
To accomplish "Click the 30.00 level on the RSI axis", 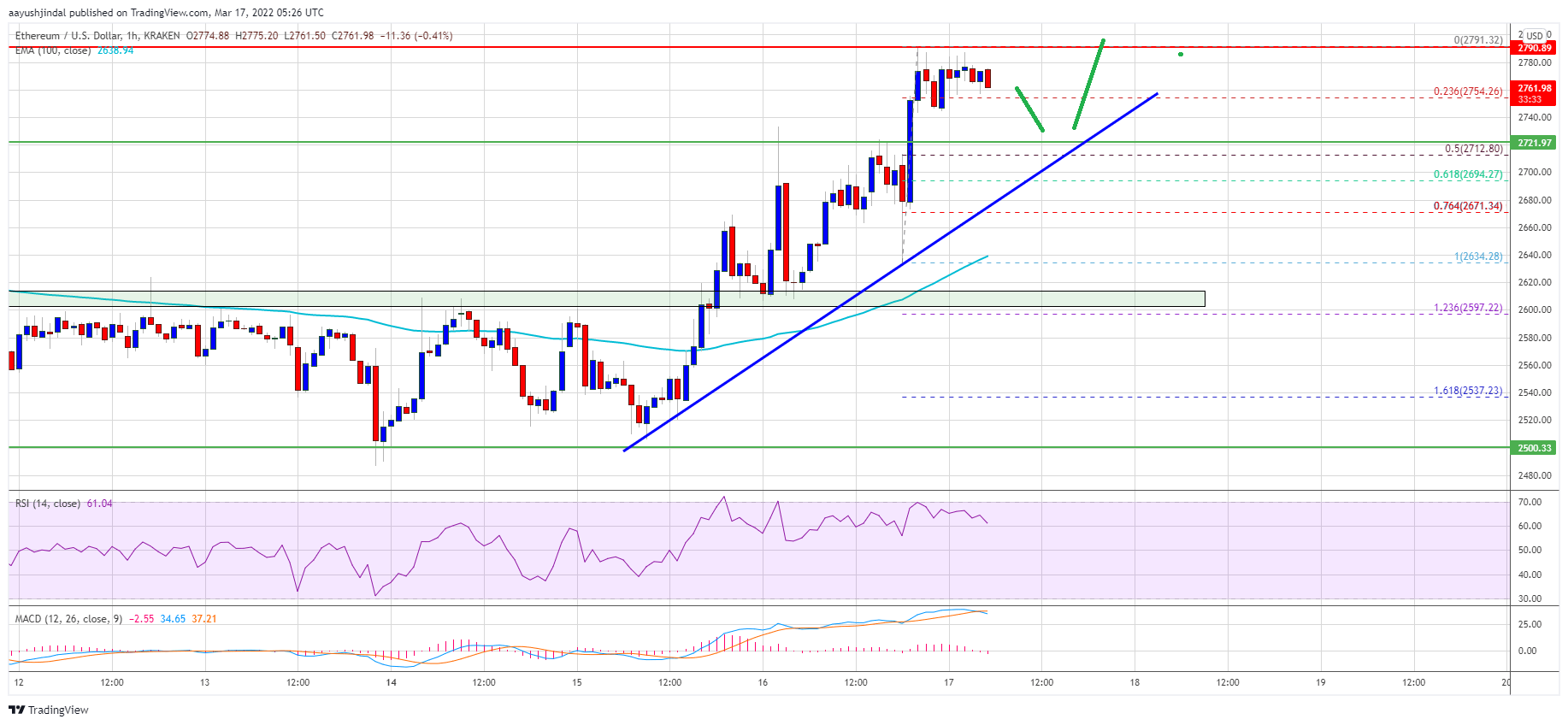I will tap(1530, 598).
